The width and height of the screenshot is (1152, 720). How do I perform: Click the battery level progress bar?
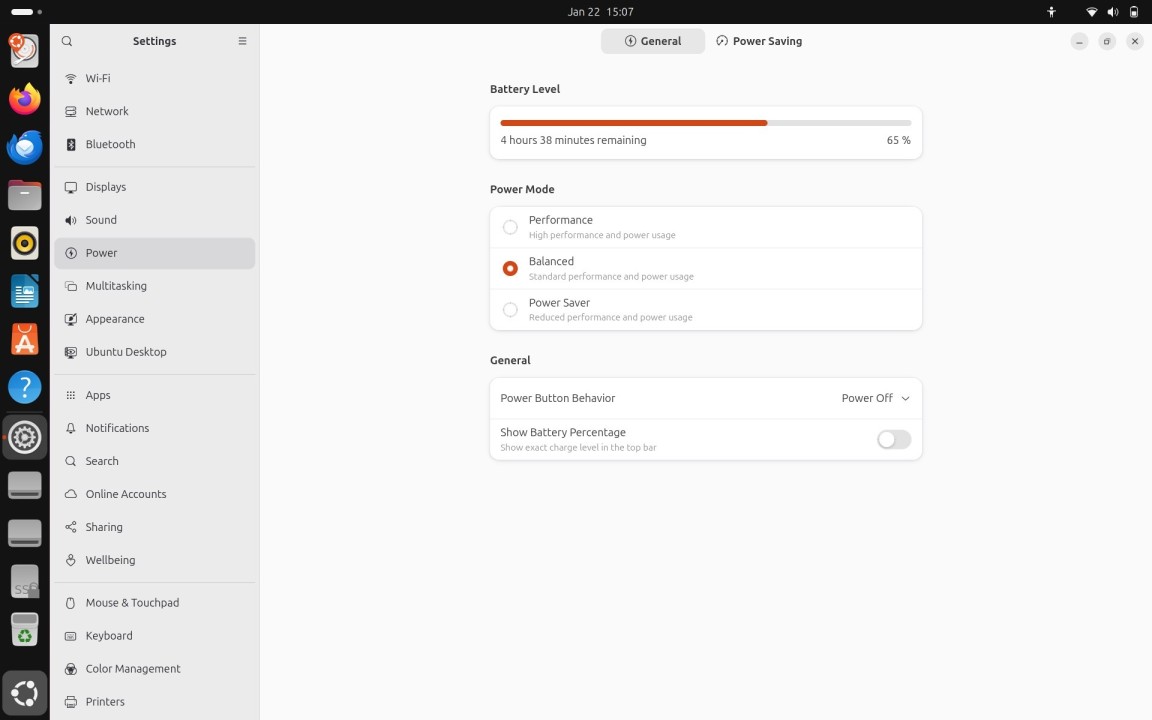pos(705,123)
